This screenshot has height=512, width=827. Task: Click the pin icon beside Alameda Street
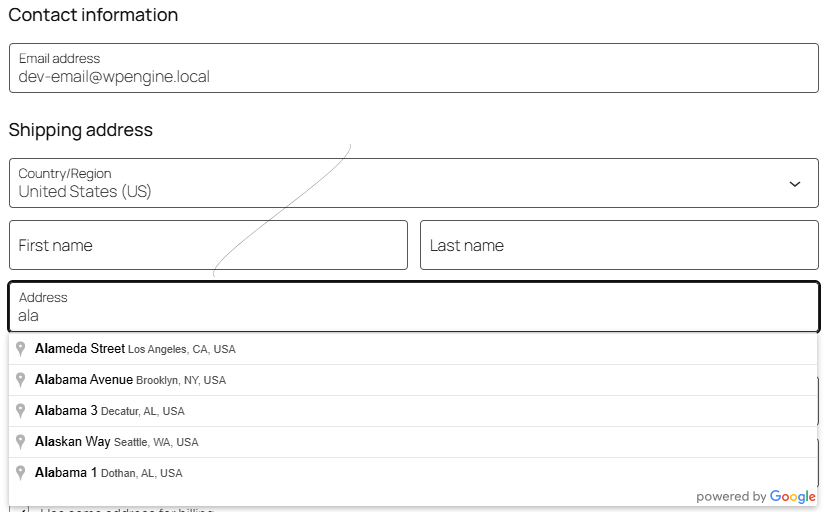coord(21,349)
